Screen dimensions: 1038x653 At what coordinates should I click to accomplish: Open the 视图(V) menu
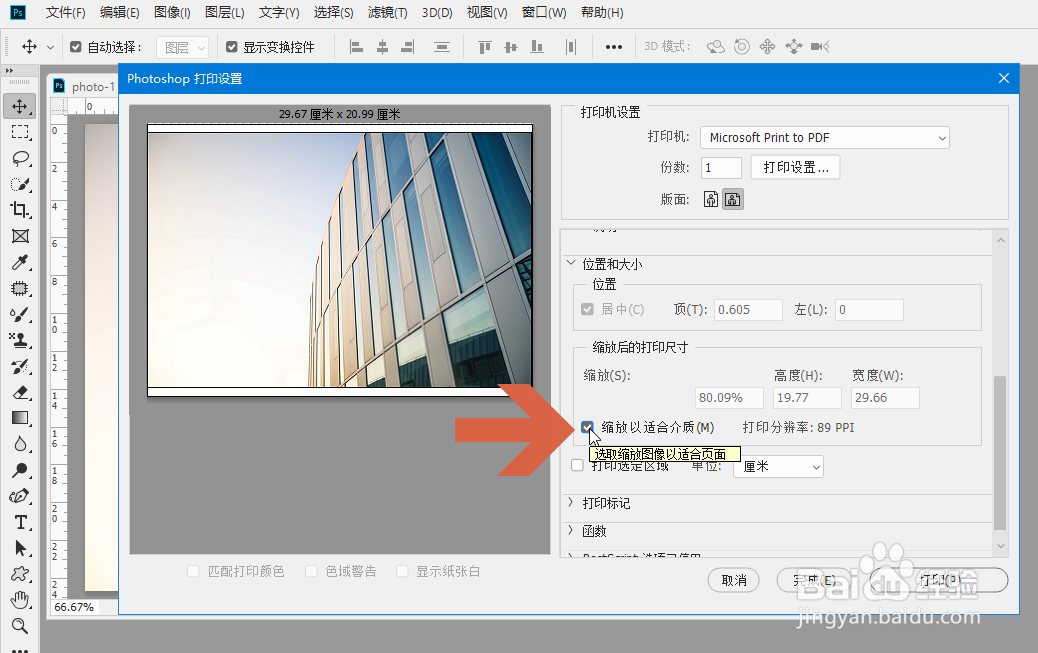click(487, 13)
